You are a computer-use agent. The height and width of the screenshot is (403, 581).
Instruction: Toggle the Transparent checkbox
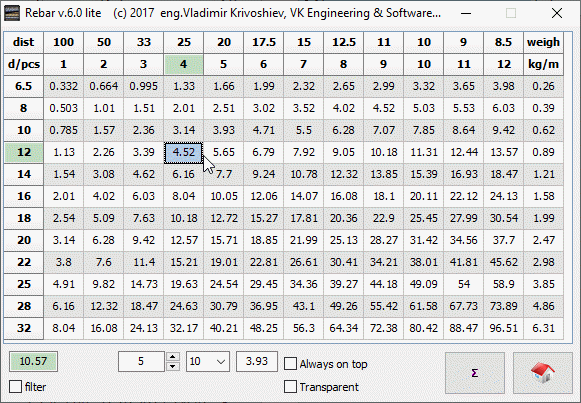pos(290,387)
